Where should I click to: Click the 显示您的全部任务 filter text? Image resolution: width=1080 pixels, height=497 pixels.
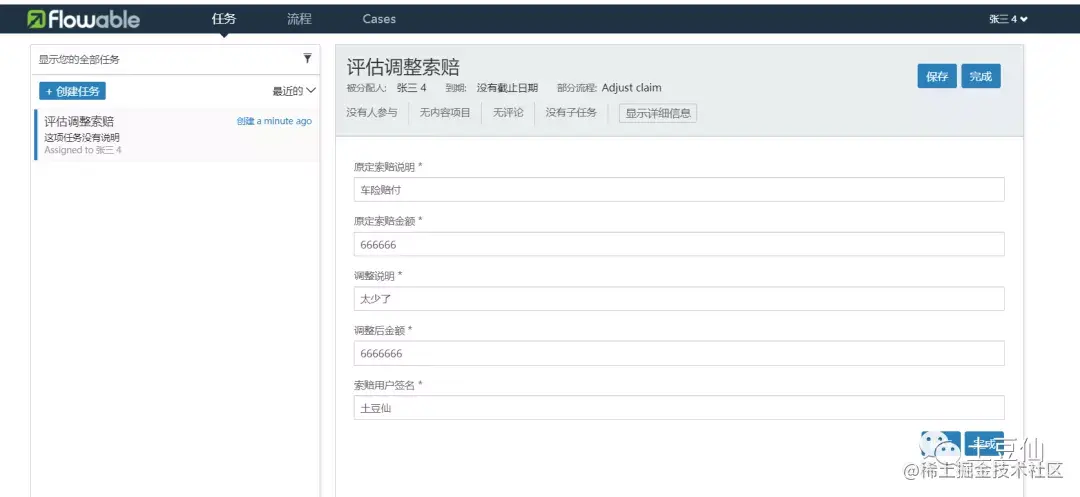[79, 60]
